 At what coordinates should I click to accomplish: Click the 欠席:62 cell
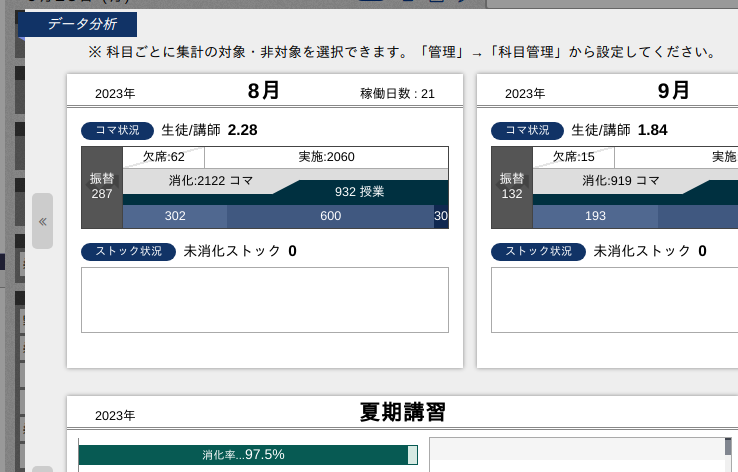(163, 157)
